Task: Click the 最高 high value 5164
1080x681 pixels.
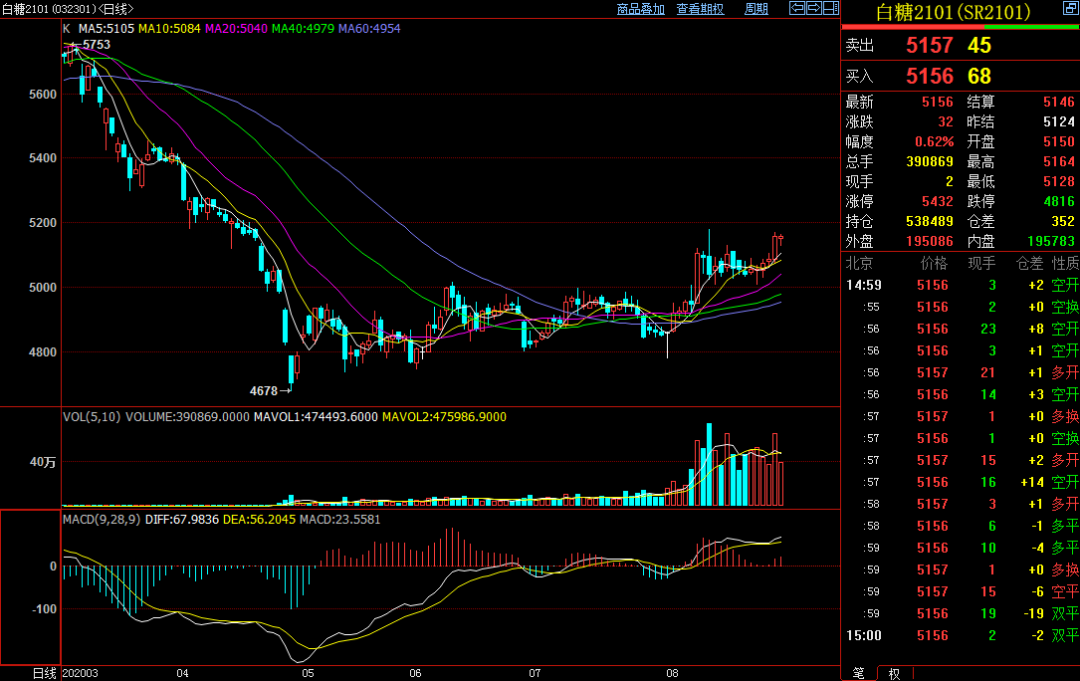Action: tap(1059, 162)
